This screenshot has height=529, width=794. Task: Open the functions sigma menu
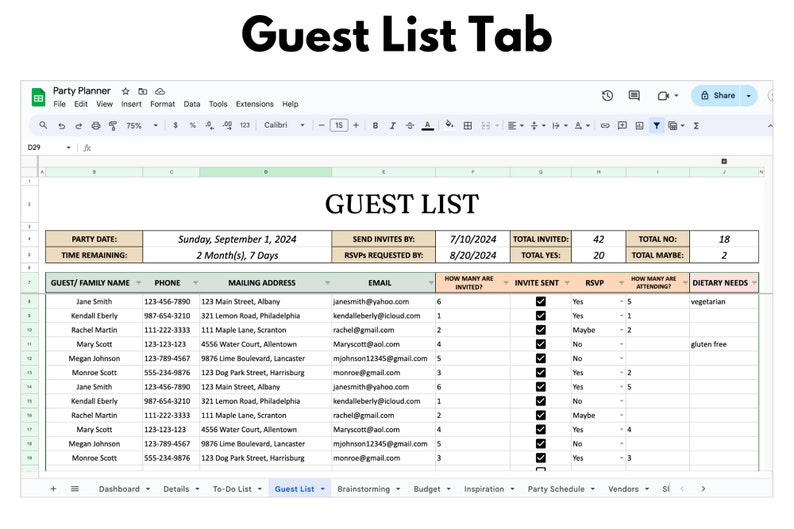tap(696, 126)
